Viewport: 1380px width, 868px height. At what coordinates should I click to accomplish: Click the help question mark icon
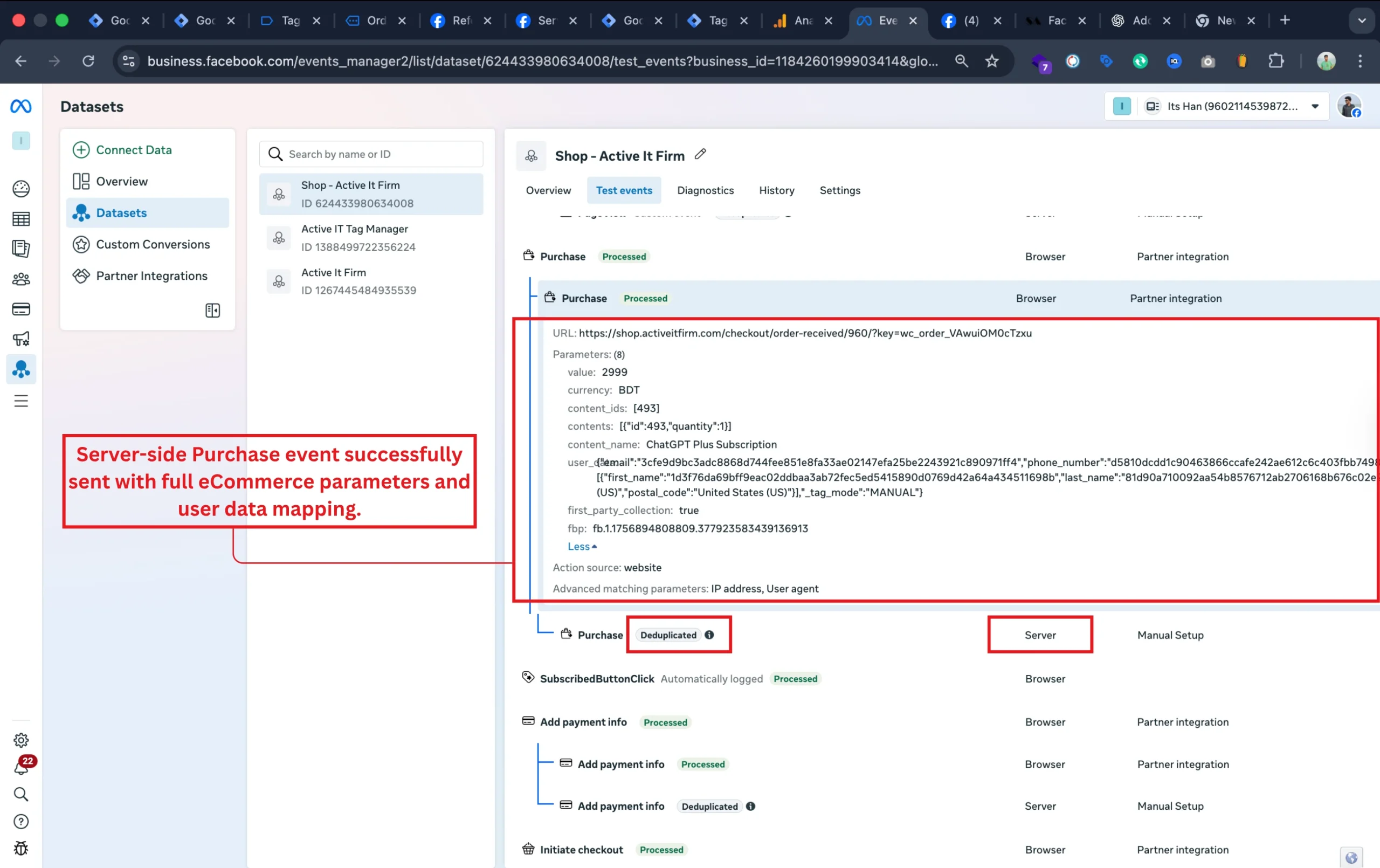21,822
